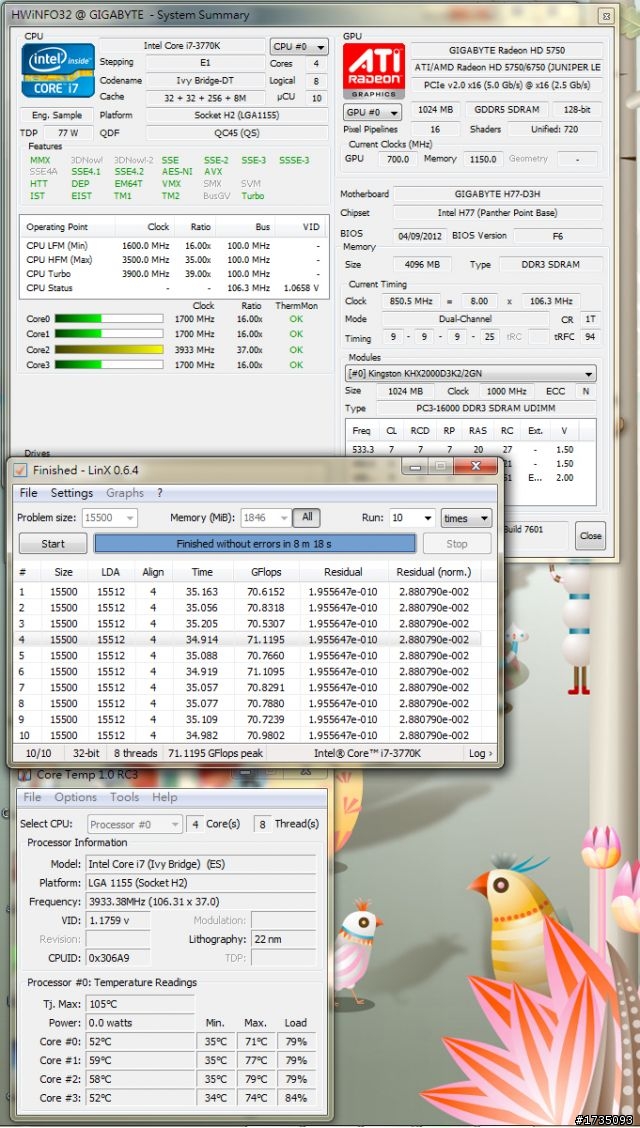Open the File menu in LinX

[x=29, y=493]
